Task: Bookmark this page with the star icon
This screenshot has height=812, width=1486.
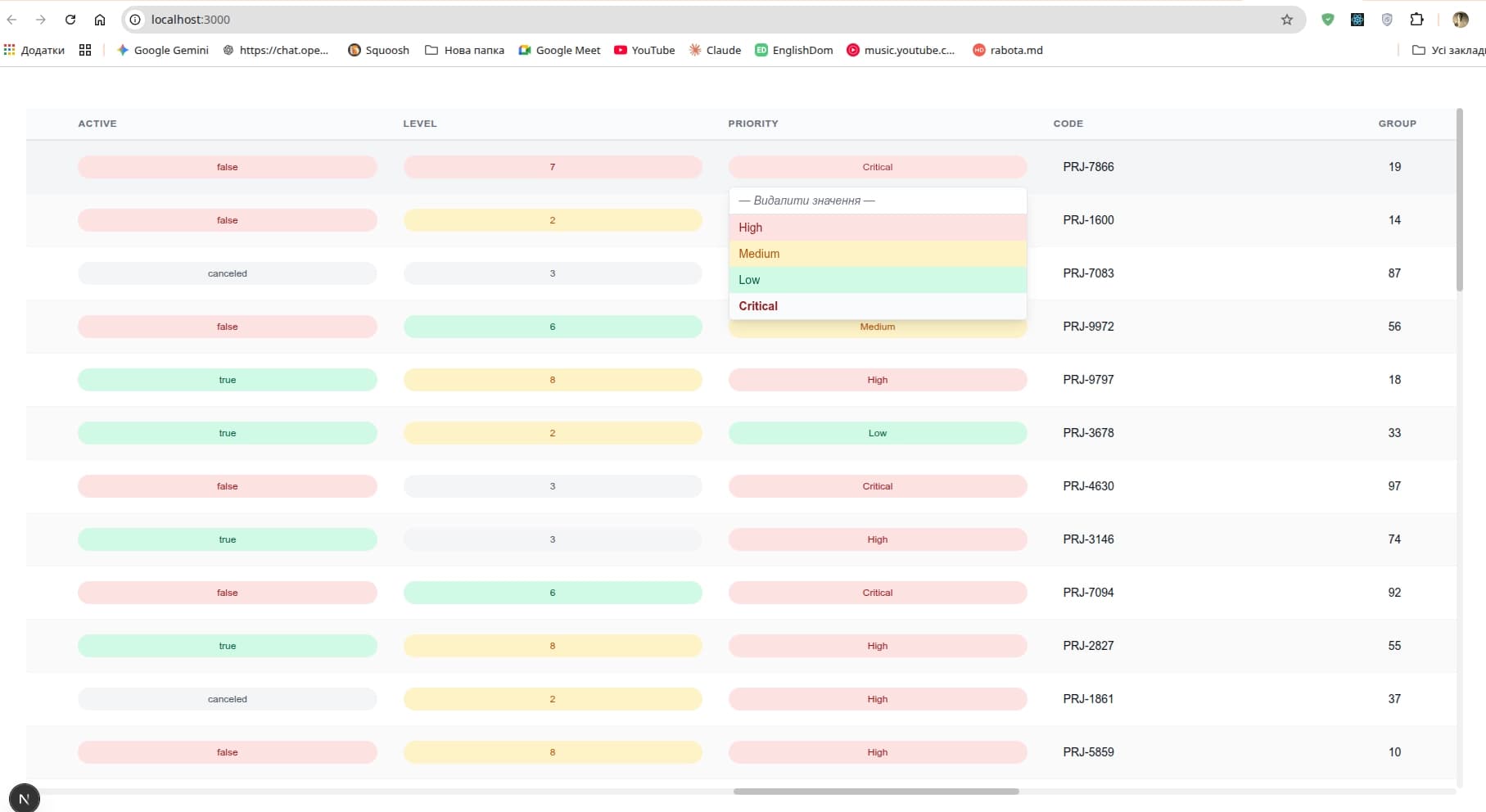Action: pyautogui.click(x=1287, y=20)
